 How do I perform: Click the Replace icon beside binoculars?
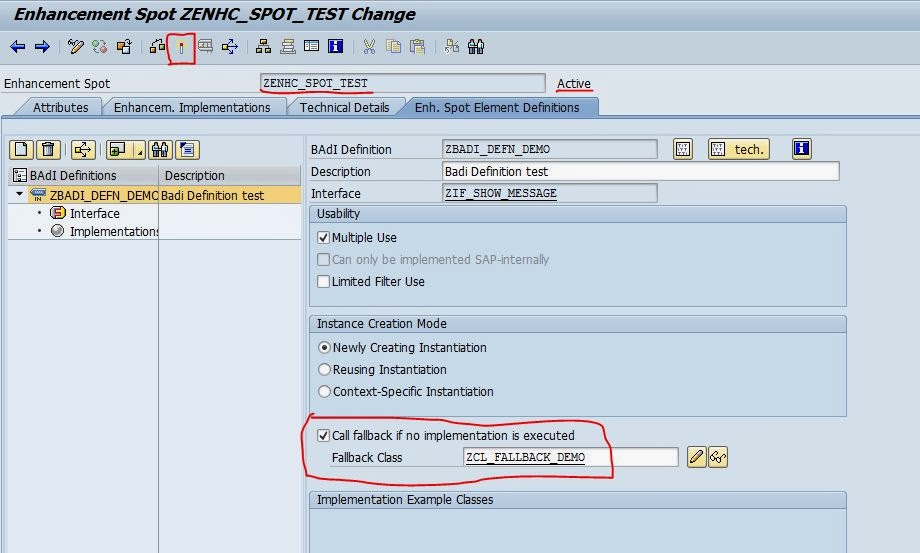click(452, 47)
